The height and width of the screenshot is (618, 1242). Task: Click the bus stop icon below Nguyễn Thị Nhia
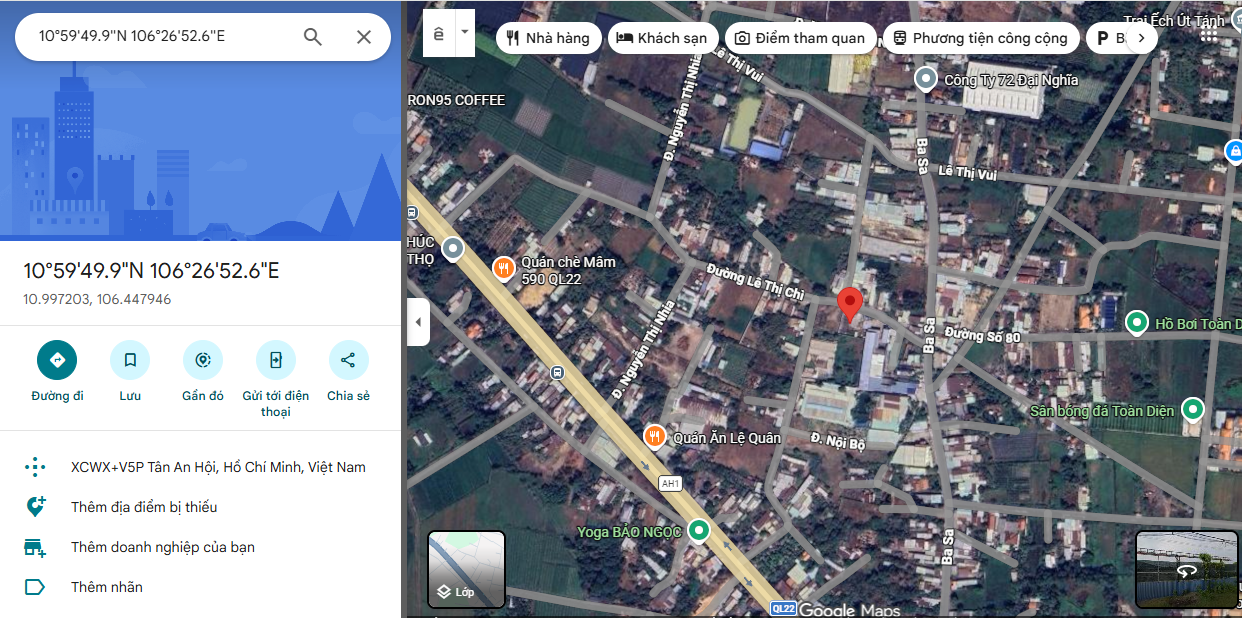pyautogui.click(x=557, y=373)
